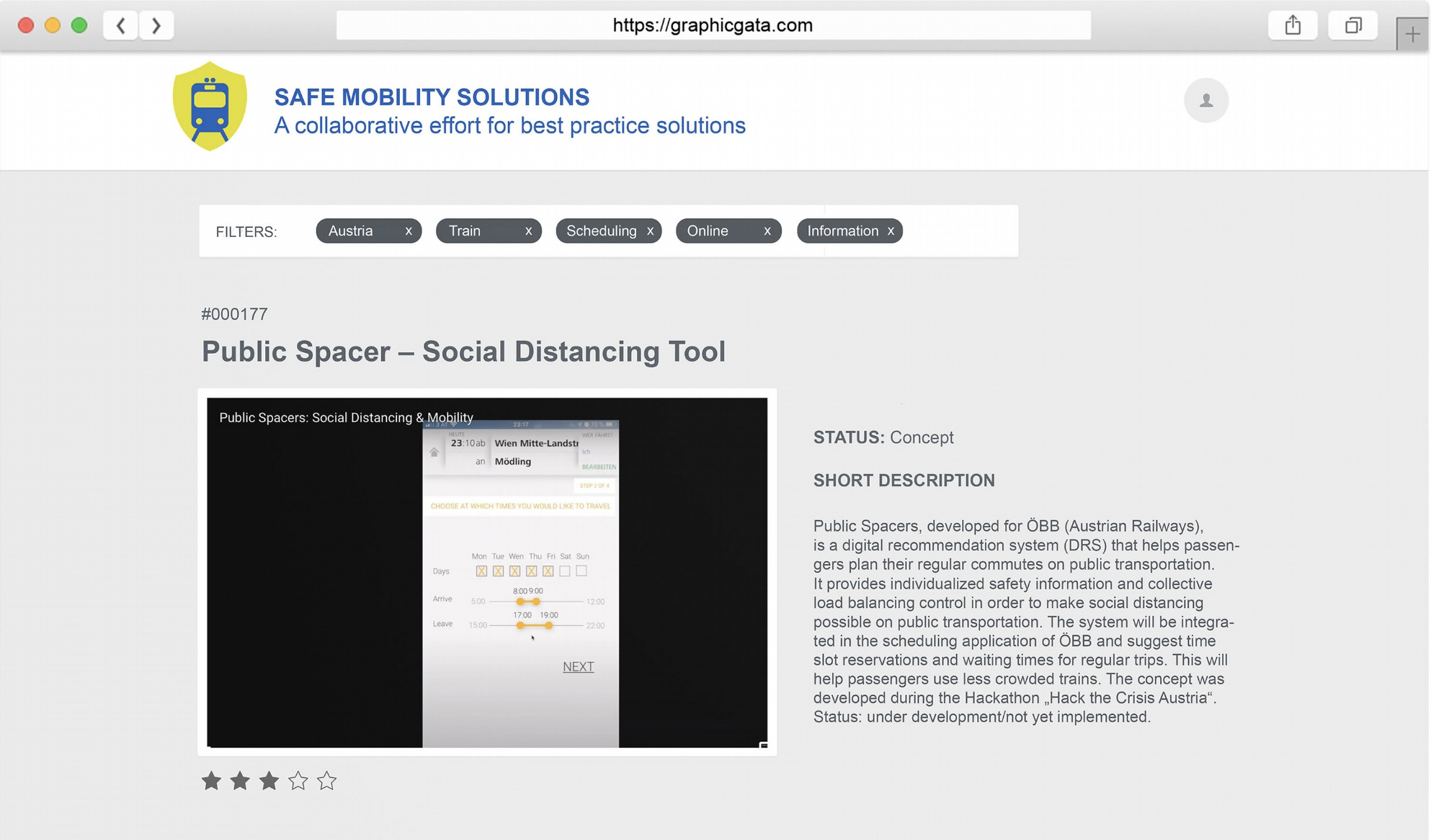
Task: Go forward with the browser forward arrow
Action: [156, 25]
